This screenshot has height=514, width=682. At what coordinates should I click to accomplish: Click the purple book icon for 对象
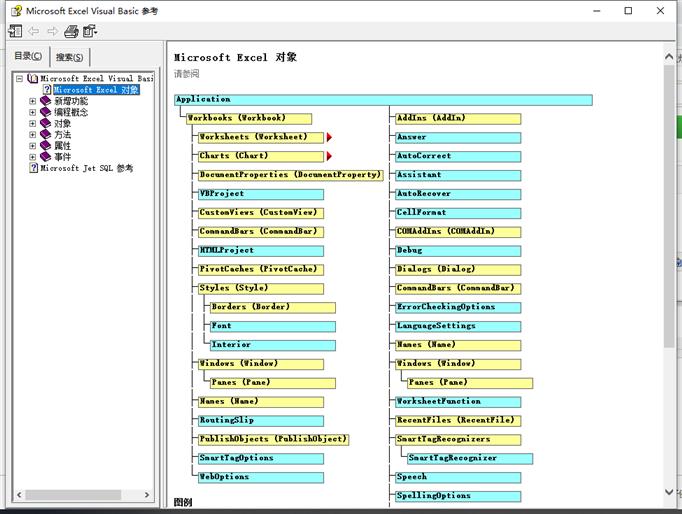[45, 123]
